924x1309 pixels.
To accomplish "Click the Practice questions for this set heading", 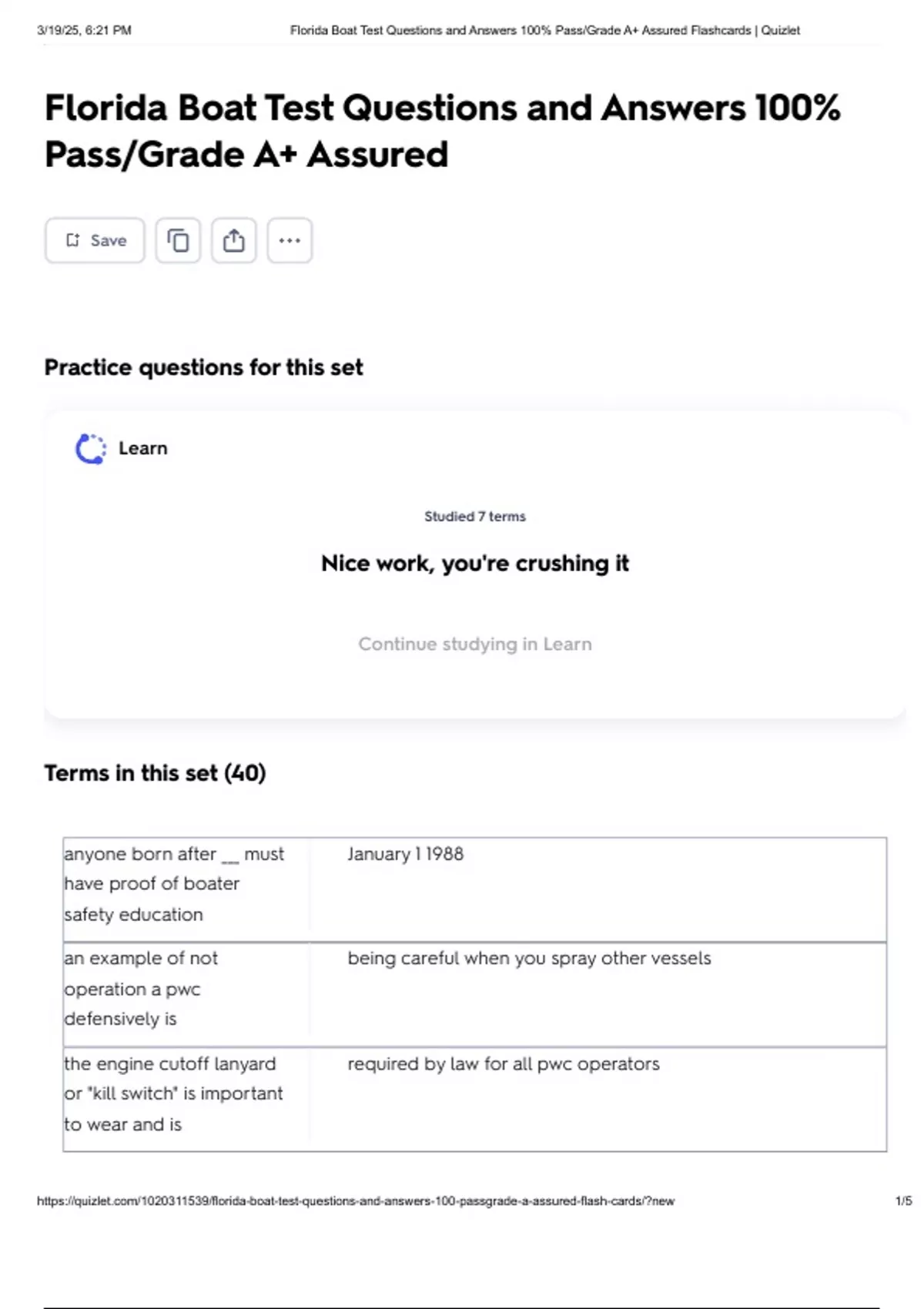I will coord(203,368).
